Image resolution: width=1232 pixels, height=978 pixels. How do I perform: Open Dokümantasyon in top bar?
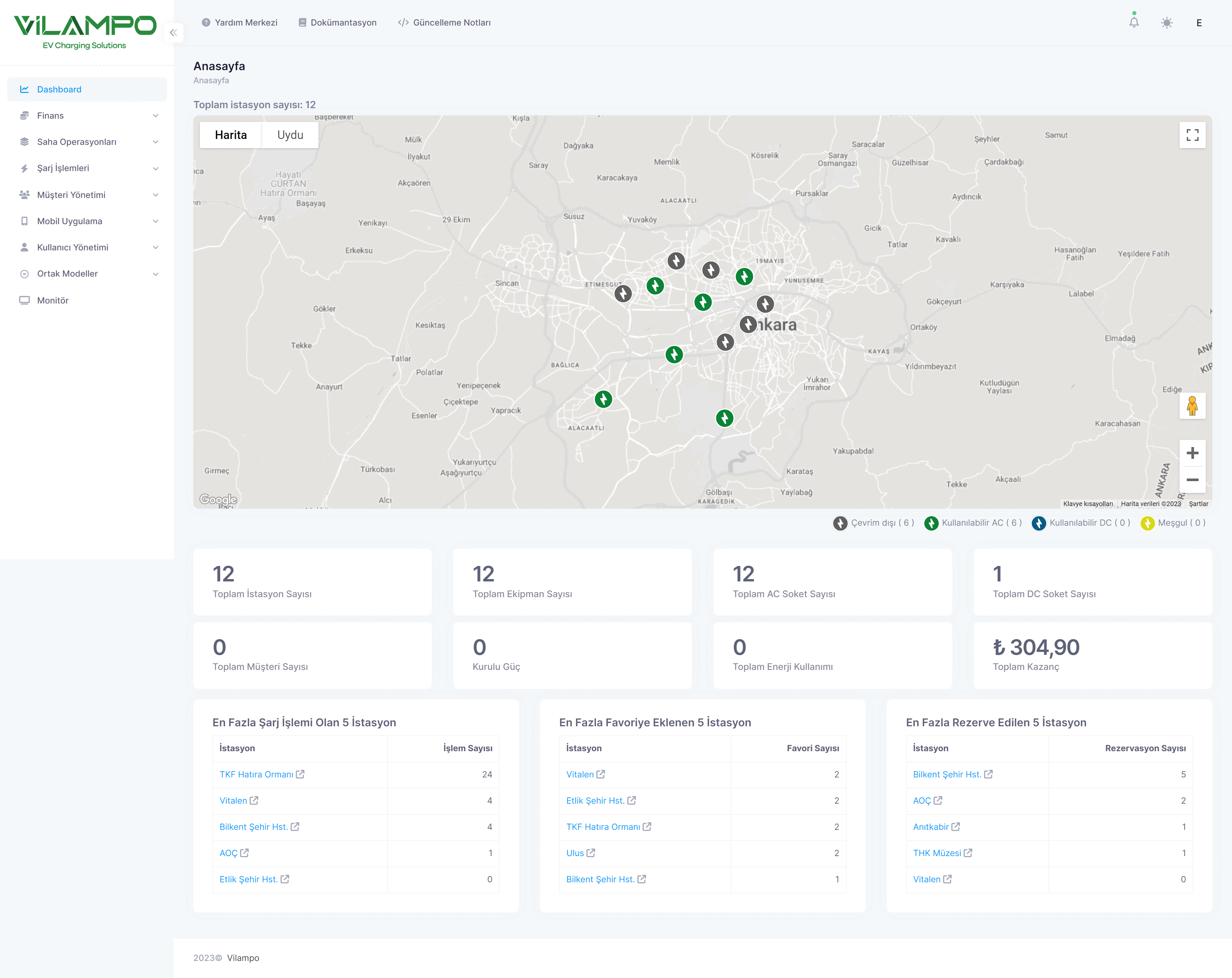337,23
